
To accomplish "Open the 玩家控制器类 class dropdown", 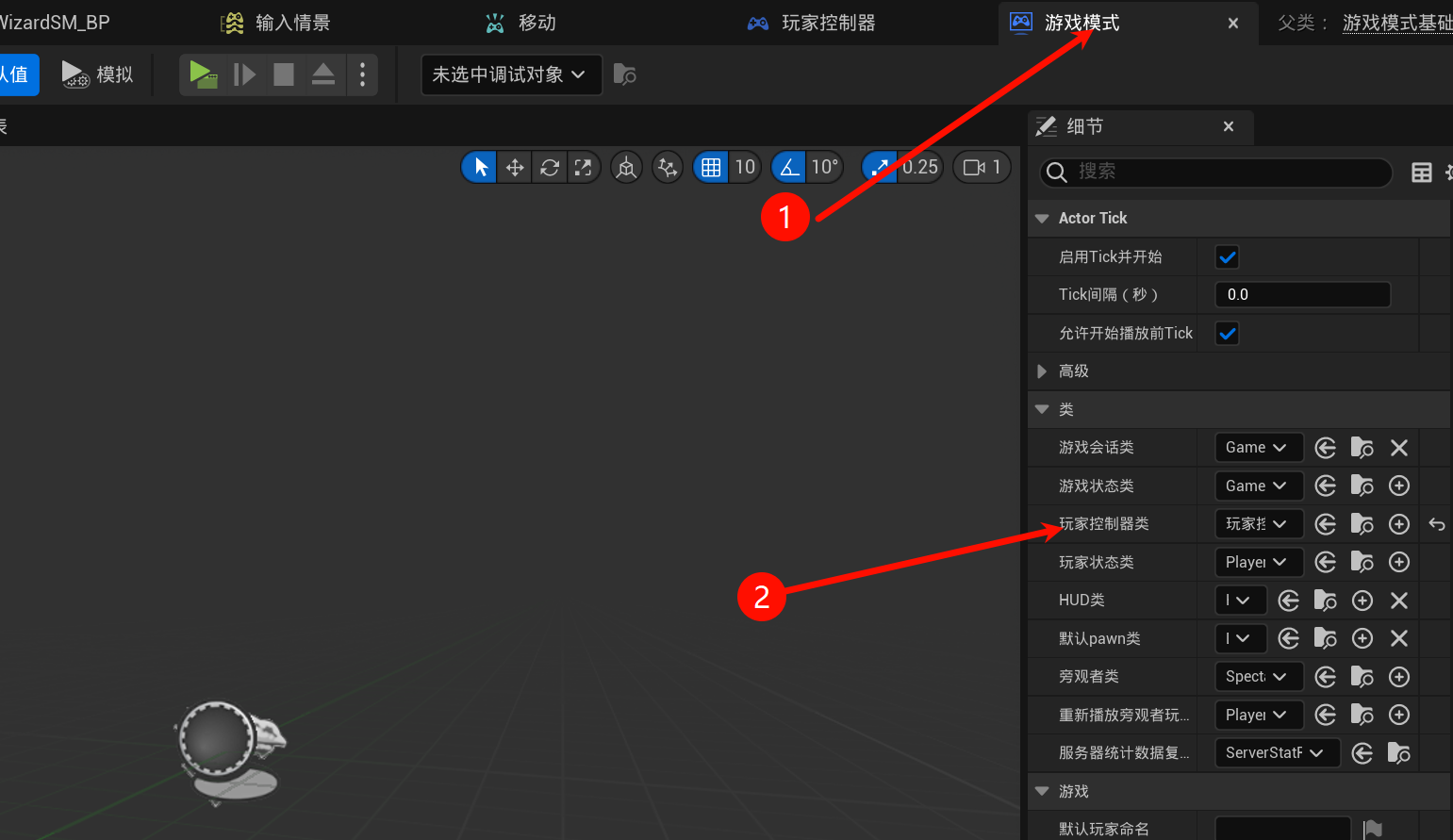I will [x=1257, y=524].
